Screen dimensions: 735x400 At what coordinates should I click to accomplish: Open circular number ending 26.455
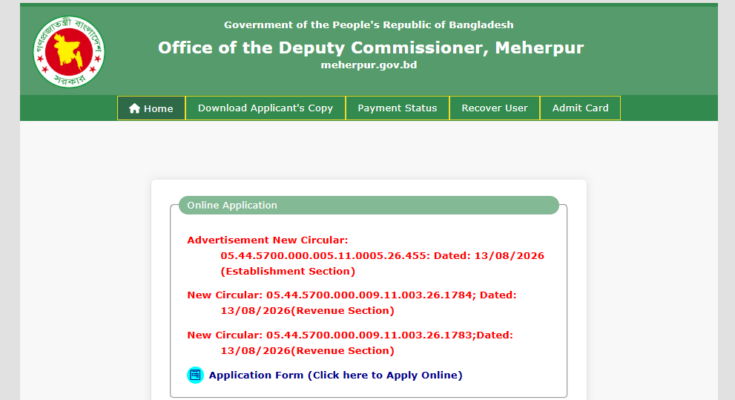tap(325, 256)
